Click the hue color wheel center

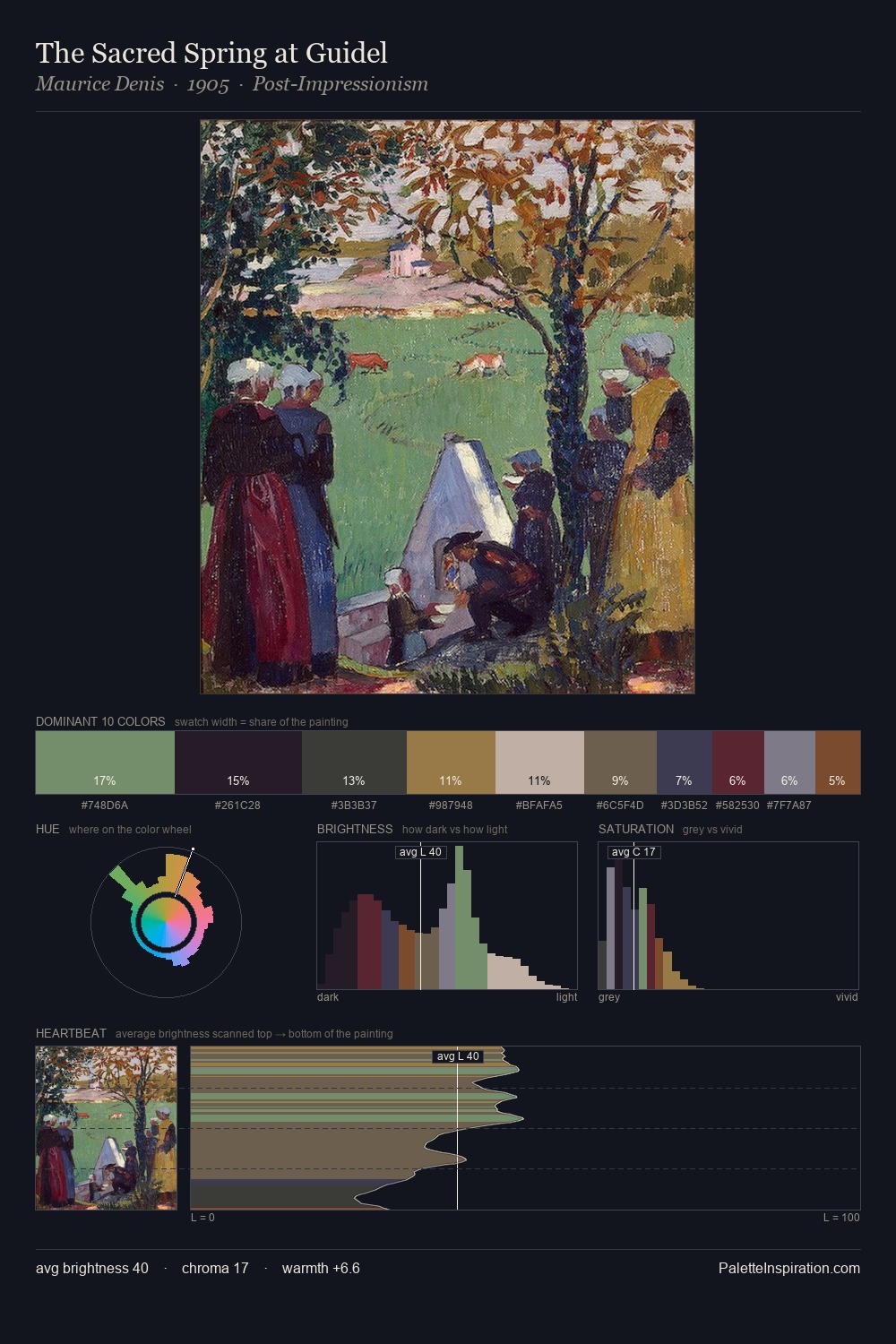click(x=167, y=921)
